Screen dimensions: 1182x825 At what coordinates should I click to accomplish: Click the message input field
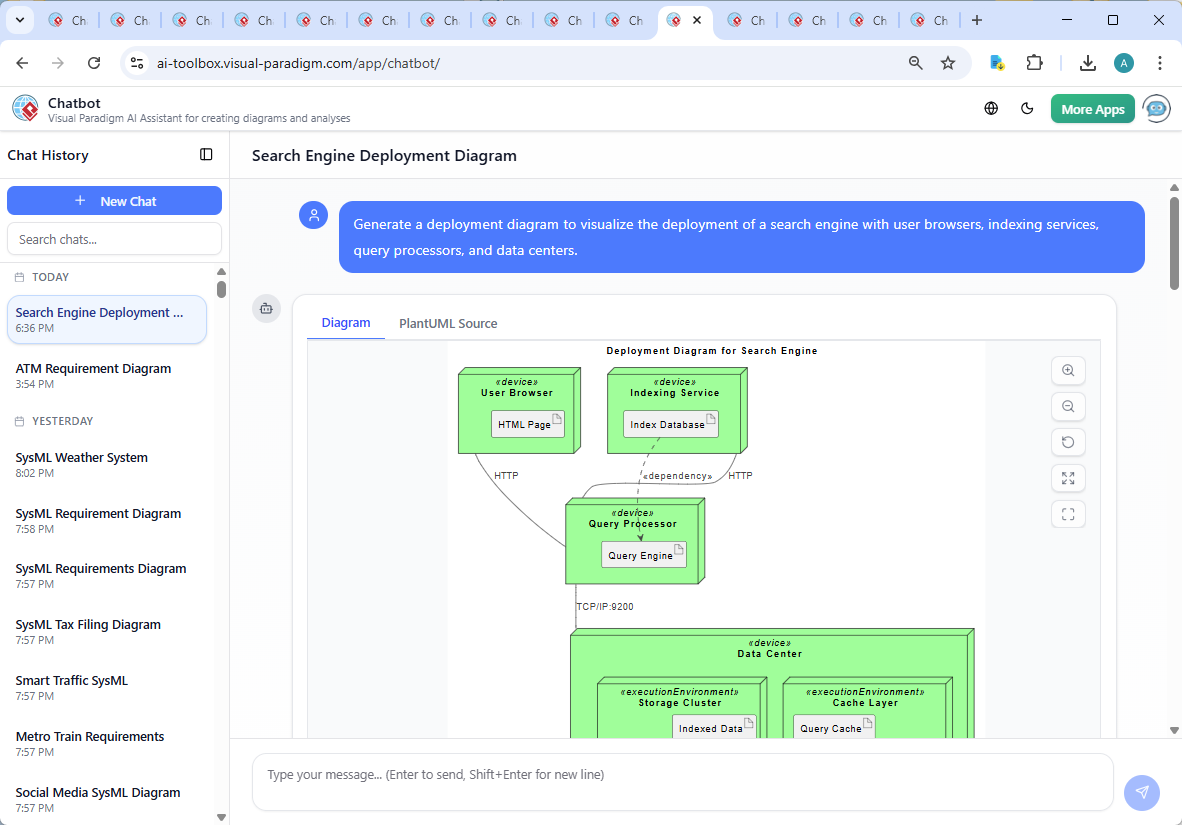[683, 782]
